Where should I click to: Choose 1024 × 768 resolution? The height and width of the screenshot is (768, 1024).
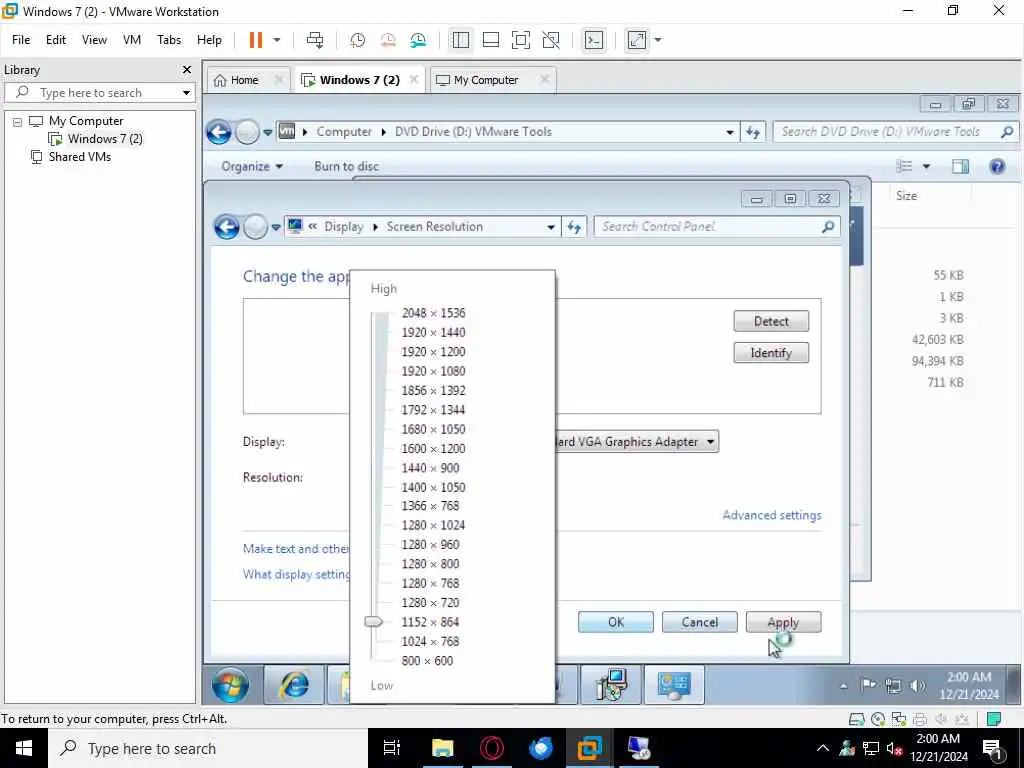(430, 642)
